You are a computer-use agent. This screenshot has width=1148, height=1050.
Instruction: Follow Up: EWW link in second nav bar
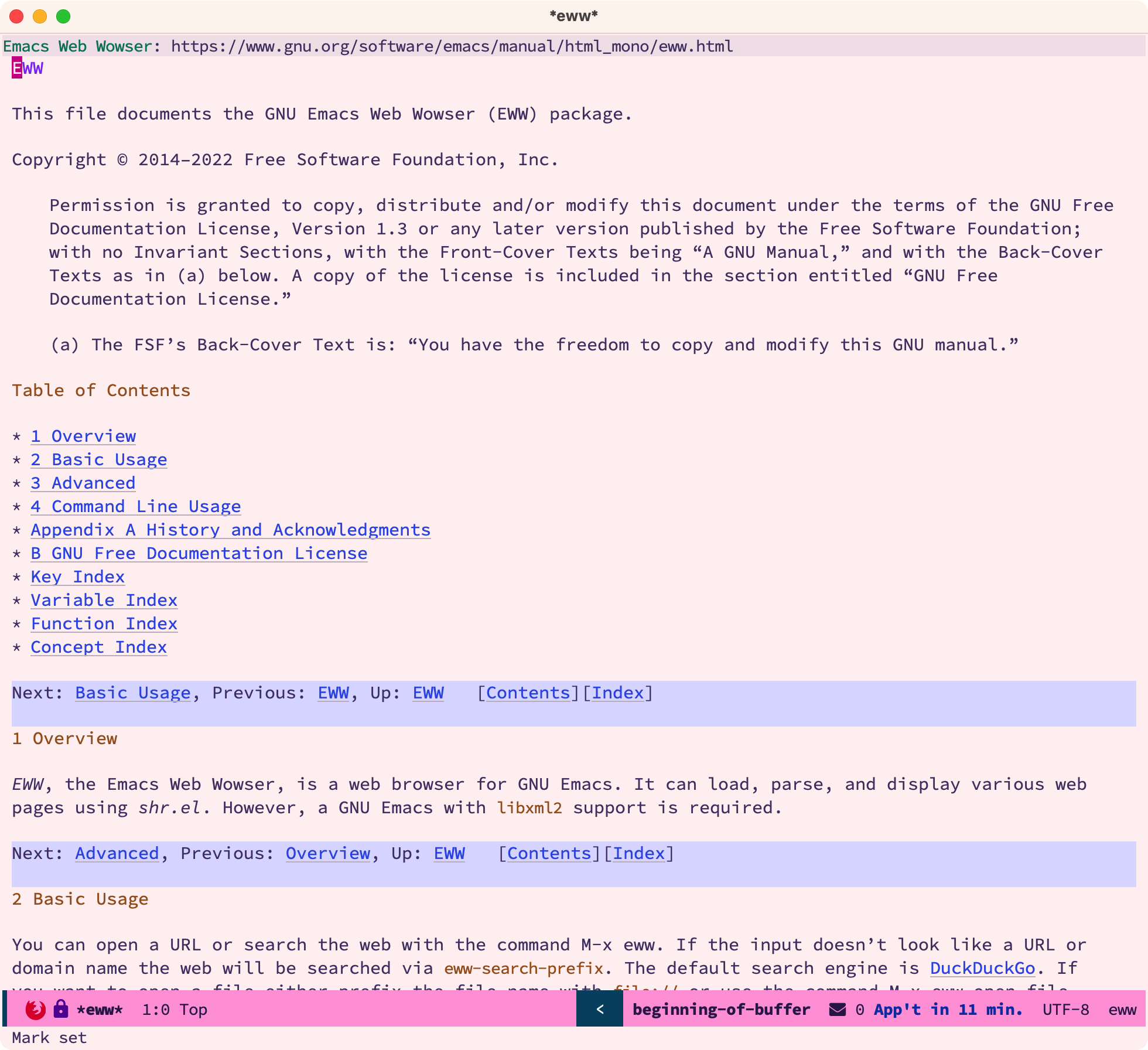pyautogui.click(x=449, y=853)
